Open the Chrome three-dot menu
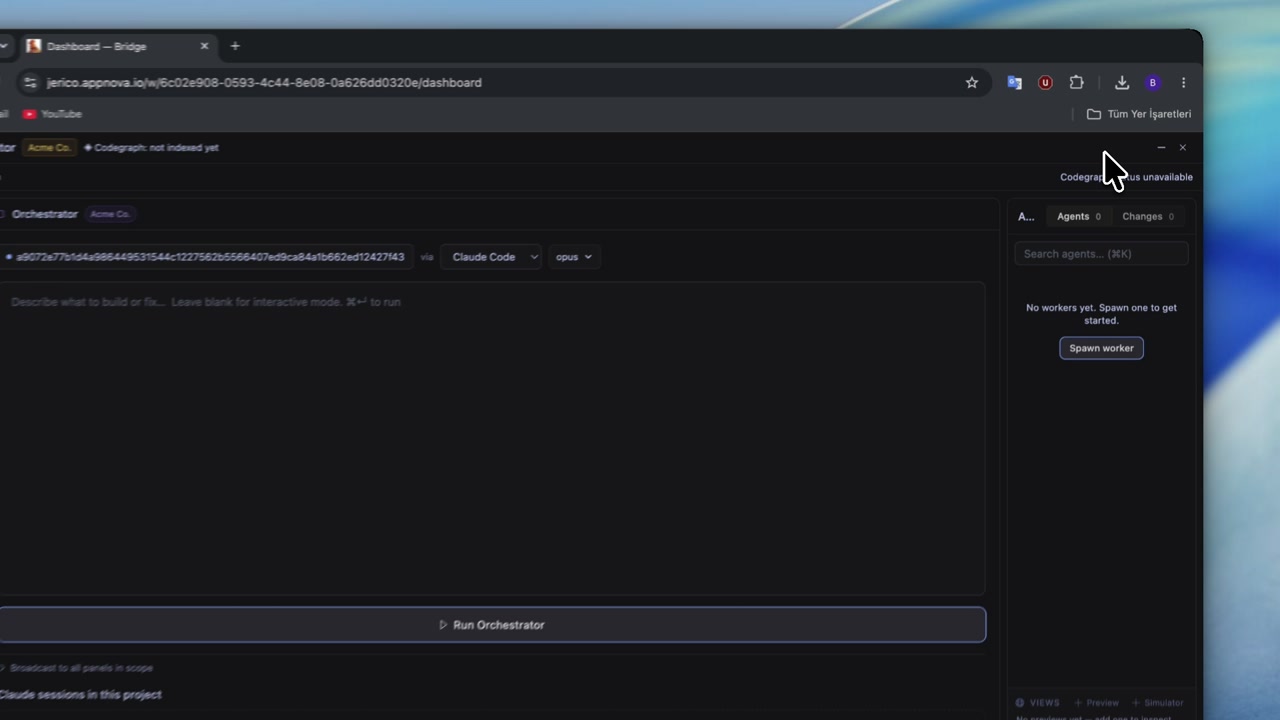Screen dimensions: 1280x720 tap(1183, 83)
